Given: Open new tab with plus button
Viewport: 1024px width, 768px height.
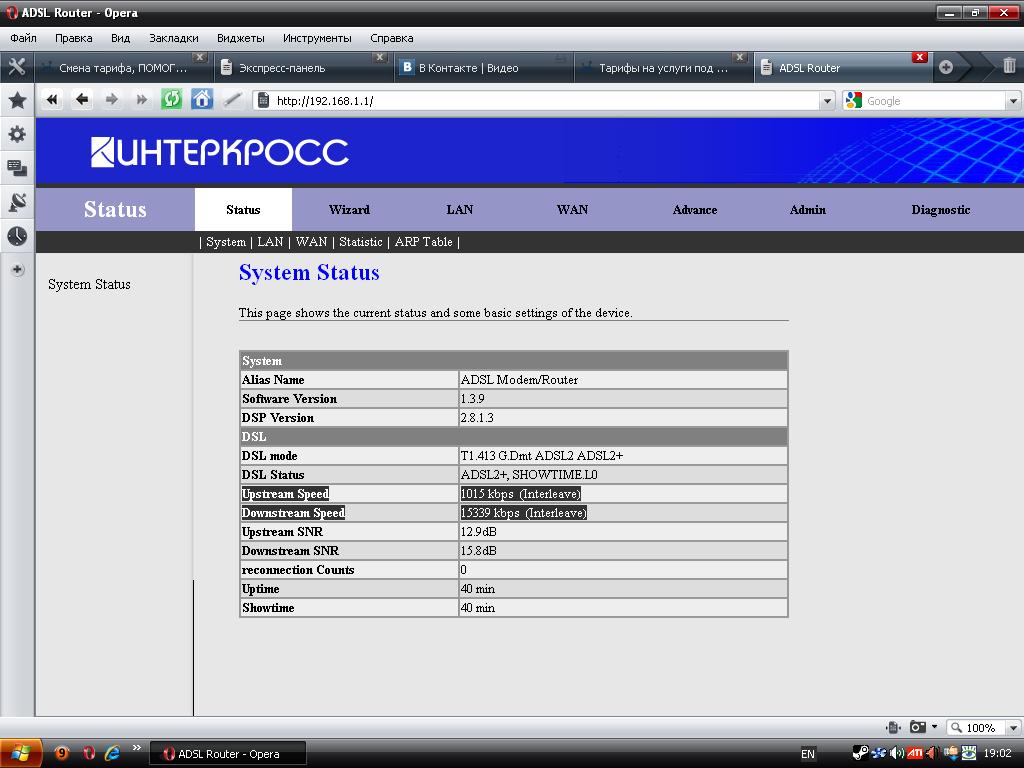Looking at the screenshot, I should pos(946,67).
